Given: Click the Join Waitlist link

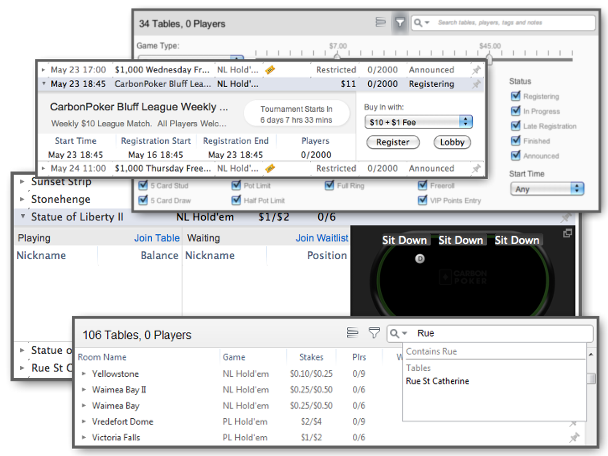Looking at the screenshot, I should coord(322,238).
